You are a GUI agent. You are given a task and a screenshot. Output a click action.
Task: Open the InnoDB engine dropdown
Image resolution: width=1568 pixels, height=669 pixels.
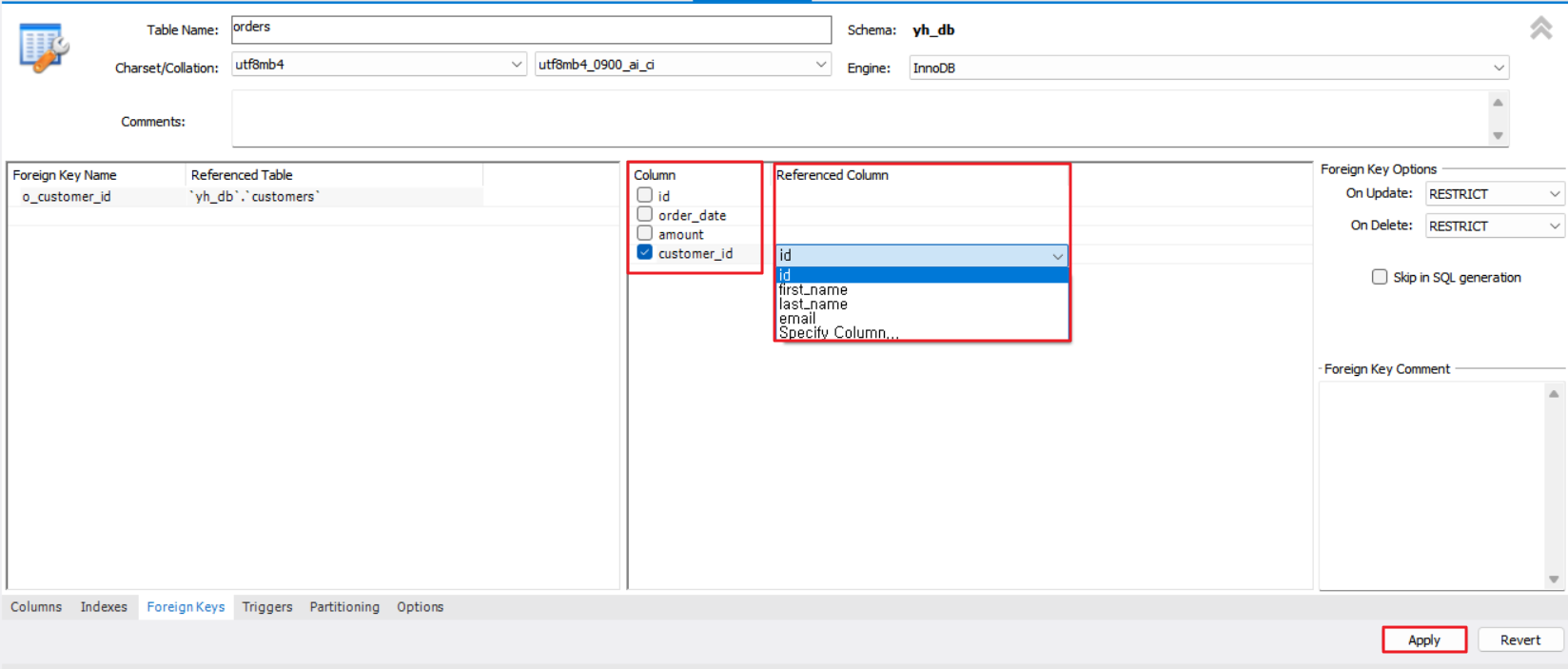pos(1208,68)
